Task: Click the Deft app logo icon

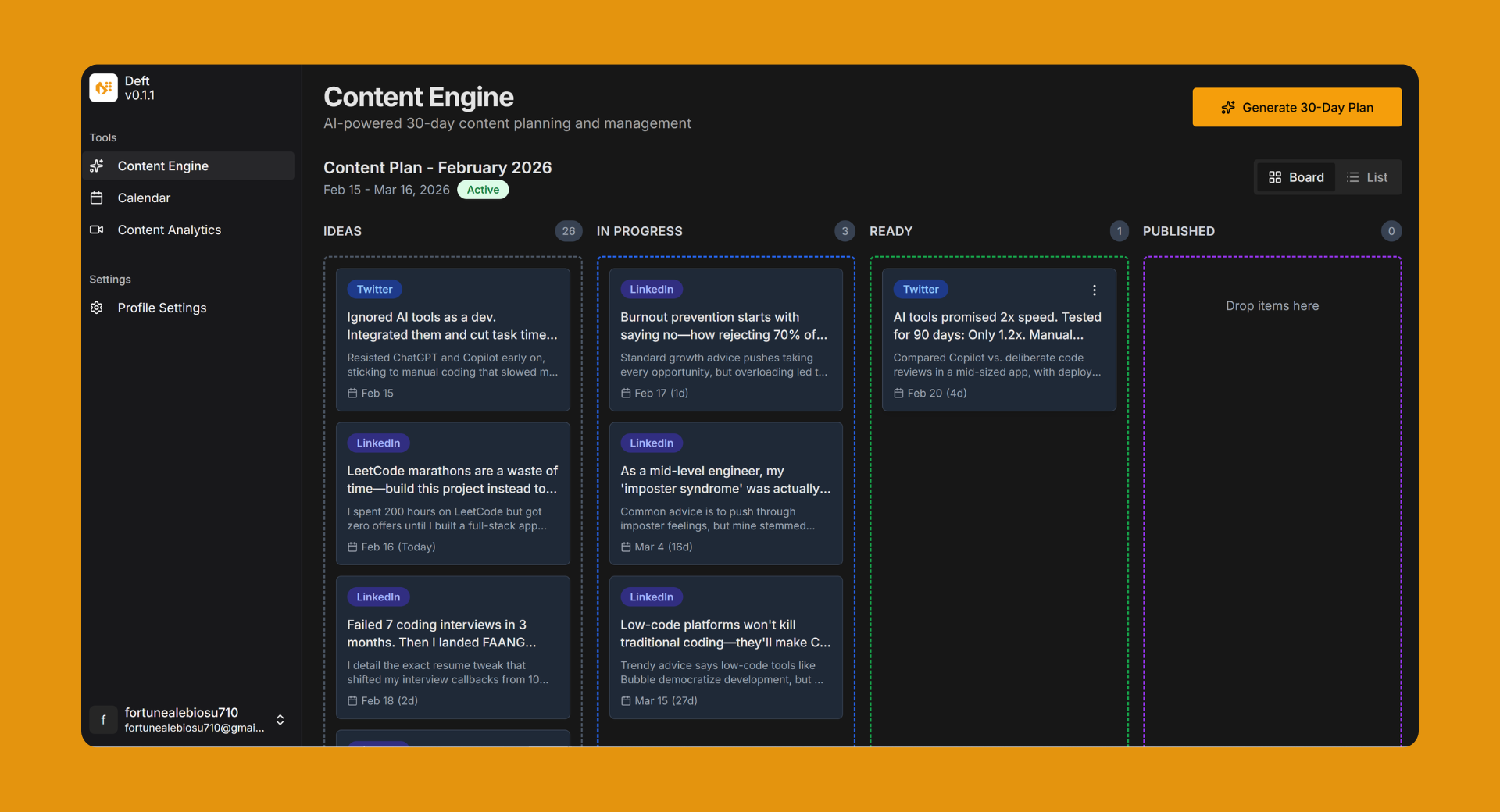Action: click(x=103, y=88)
